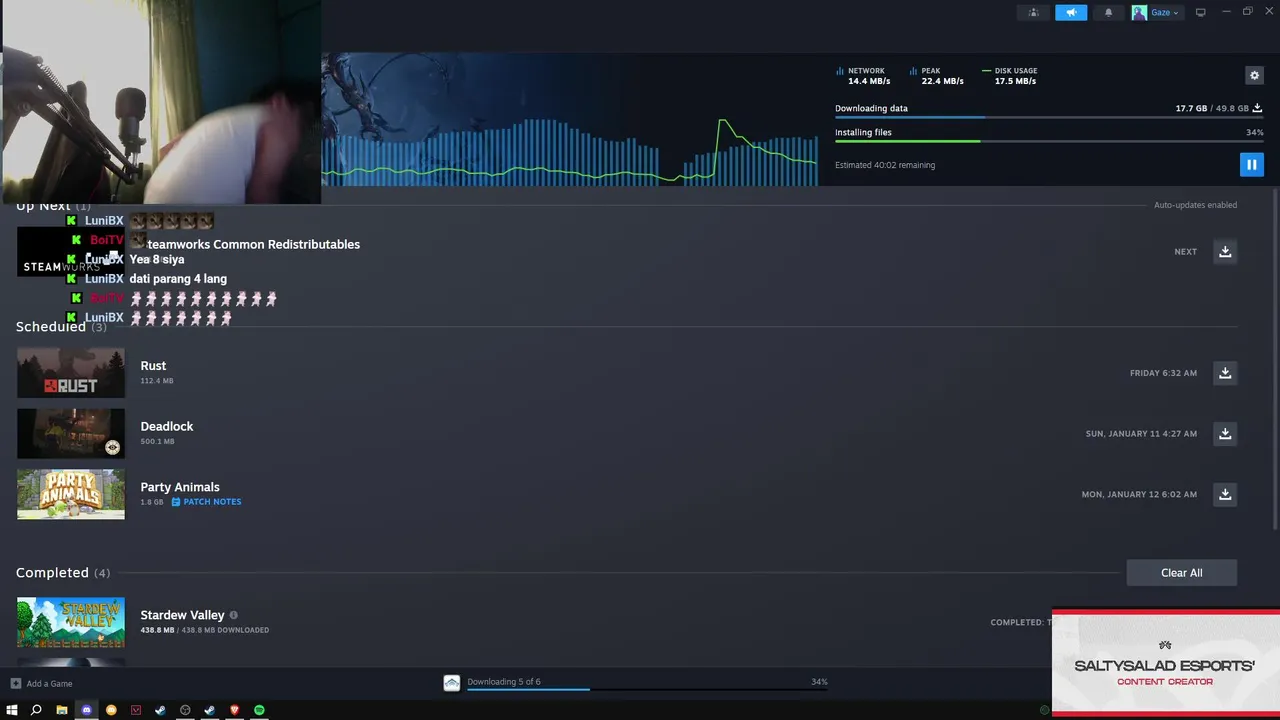Switch to Discord in taskbar
Screen dimensions: 1280x720
(86, 710)
